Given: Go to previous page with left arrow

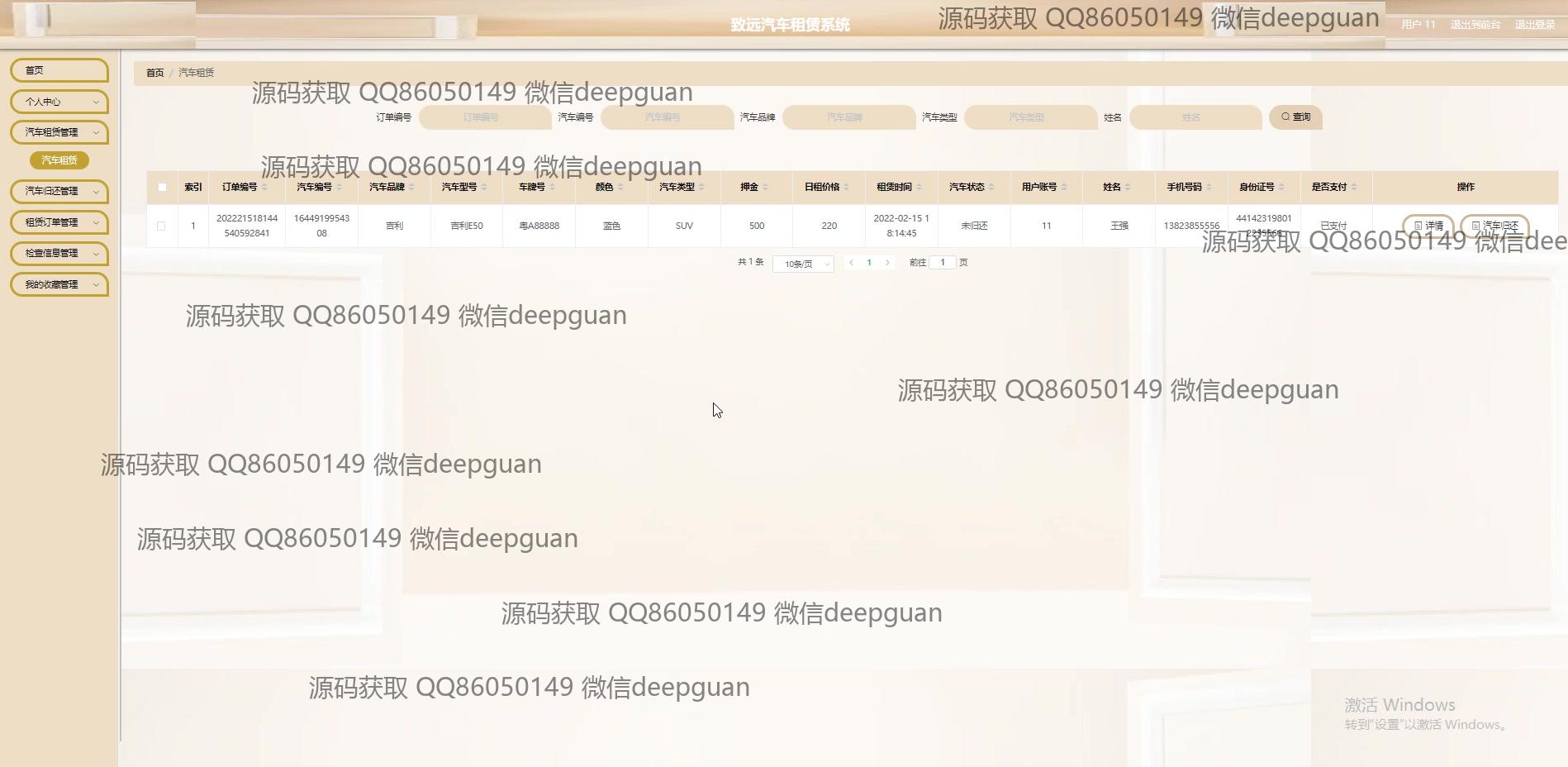Looking at the screenshot, I should [x=851, y=263].
